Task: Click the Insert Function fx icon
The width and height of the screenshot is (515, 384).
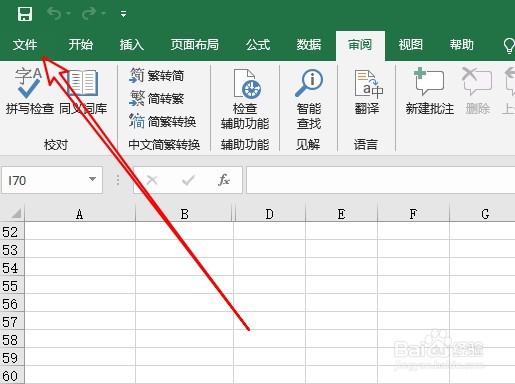Action: click(x=224, y=180)
